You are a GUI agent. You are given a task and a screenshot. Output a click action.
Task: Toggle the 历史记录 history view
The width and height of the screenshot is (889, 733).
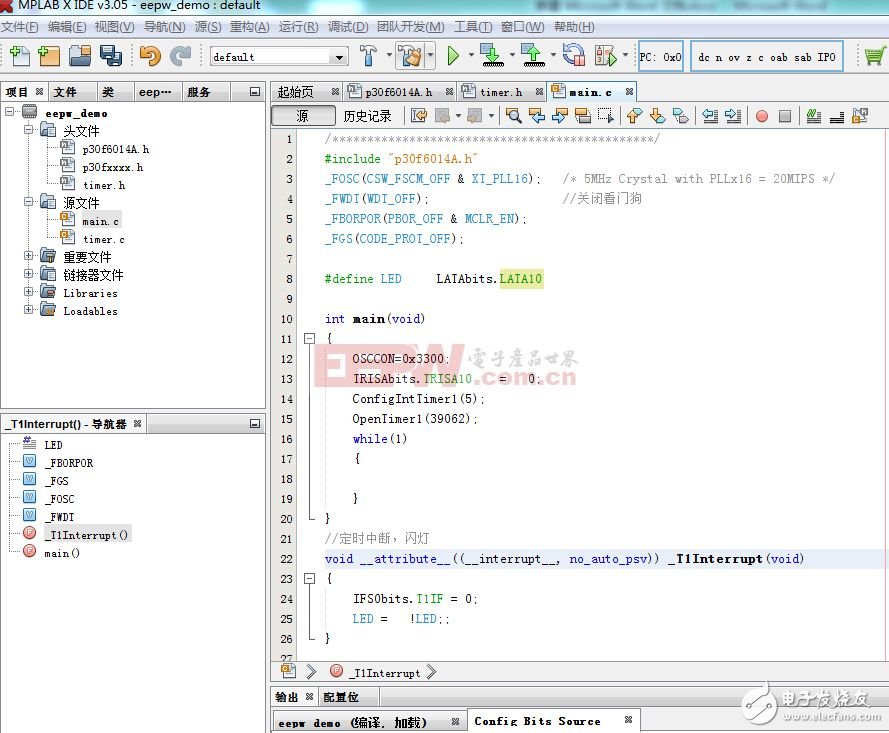[367, 116]
